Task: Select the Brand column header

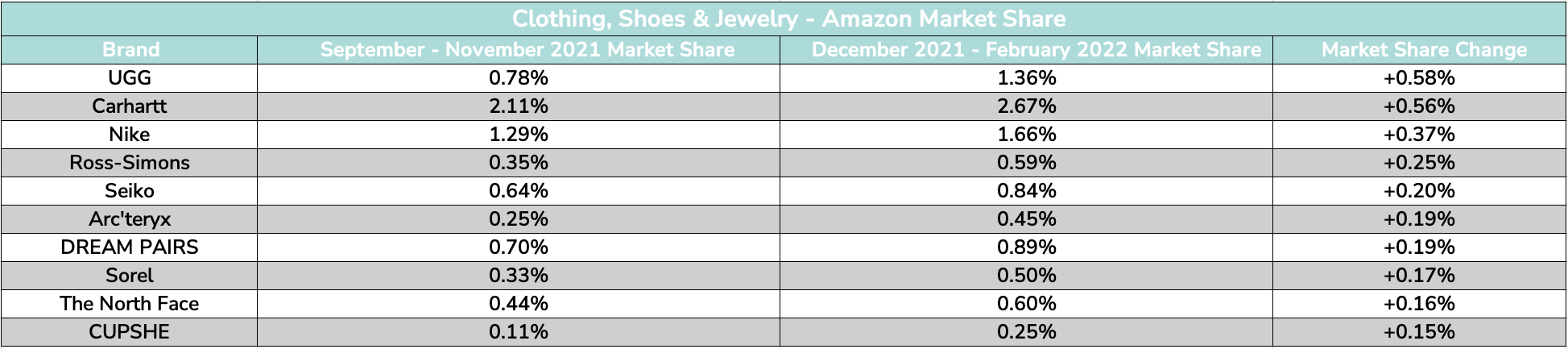Action: coord(130,50)
